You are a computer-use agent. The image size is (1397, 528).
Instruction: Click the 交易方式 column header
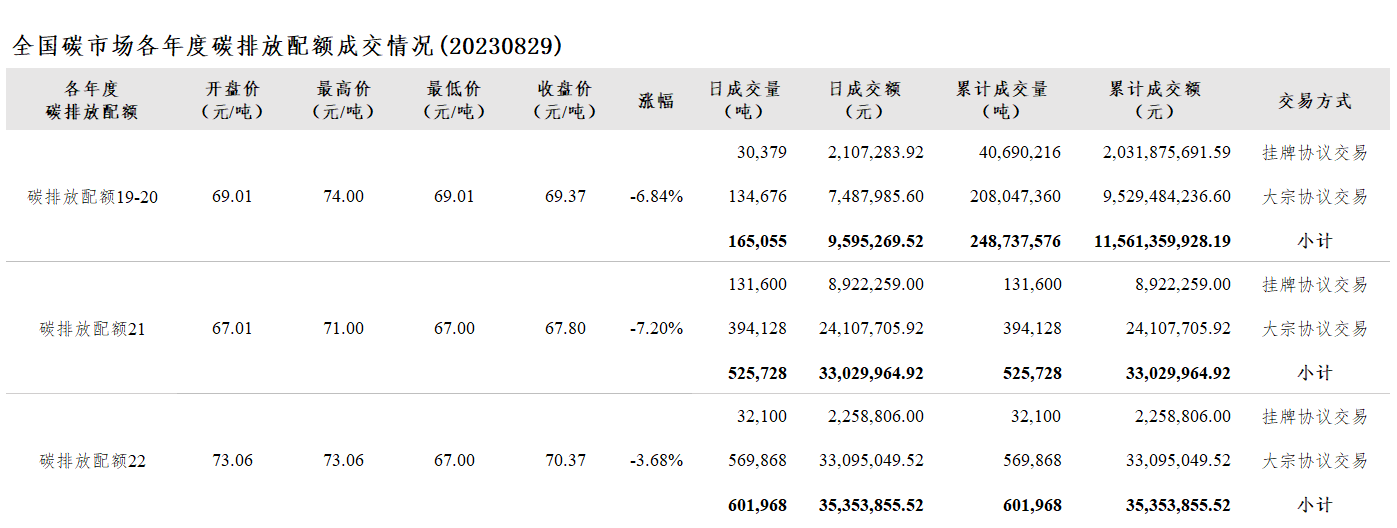[x=1315, y=100]
